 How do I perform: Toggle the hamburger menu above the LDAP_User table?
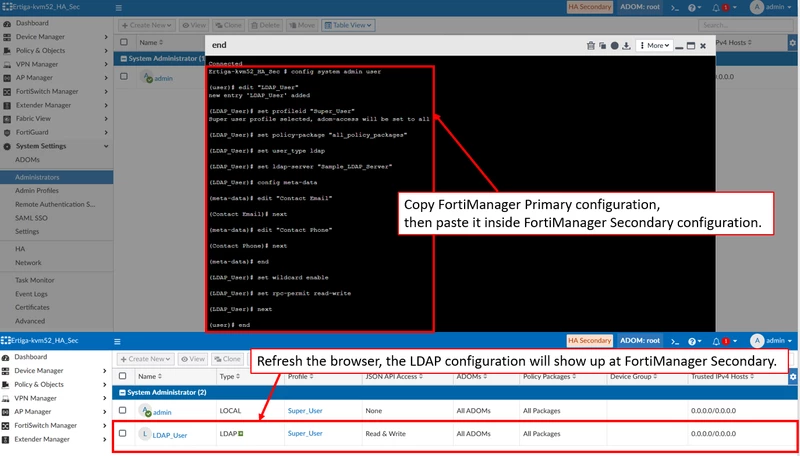point(117,341)
